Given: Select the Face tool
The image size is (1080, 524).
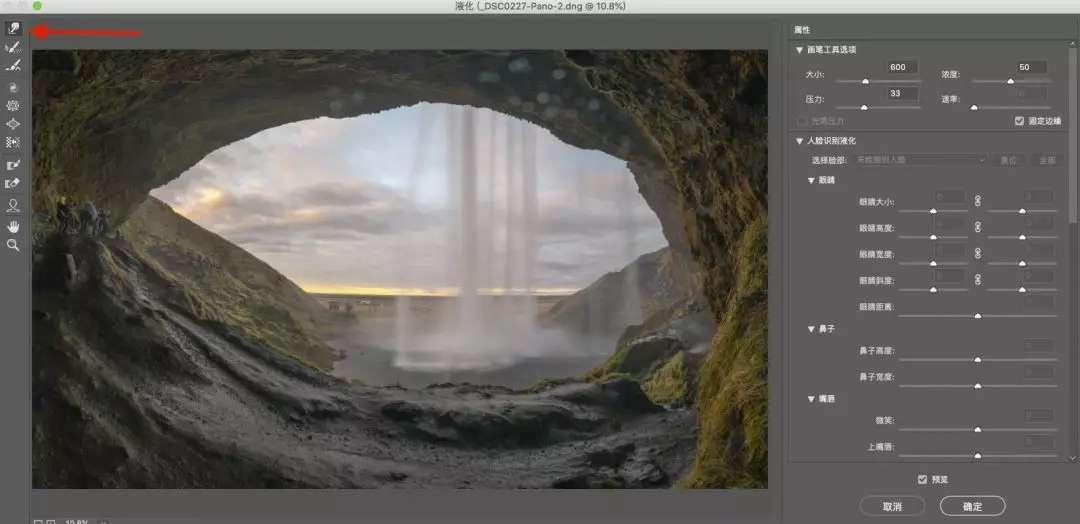Looking at the screenshot, I should (14, 205).
